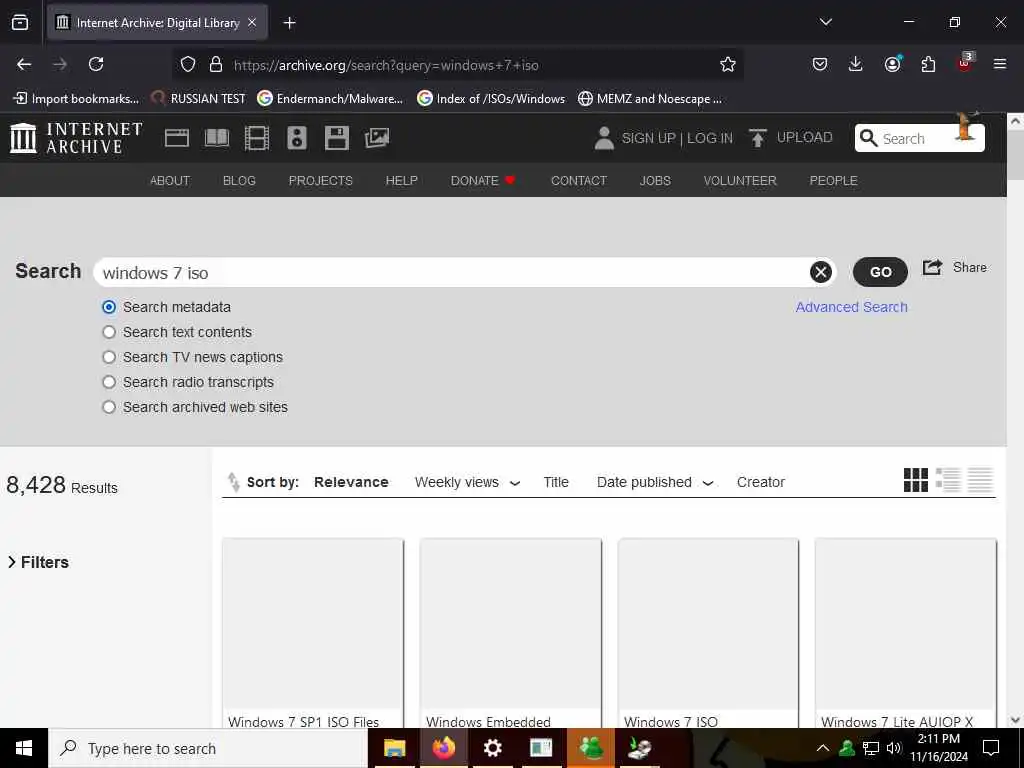Select Search TV news captions option
Screen dimensions: 1024x768
[x=109, y=357]
